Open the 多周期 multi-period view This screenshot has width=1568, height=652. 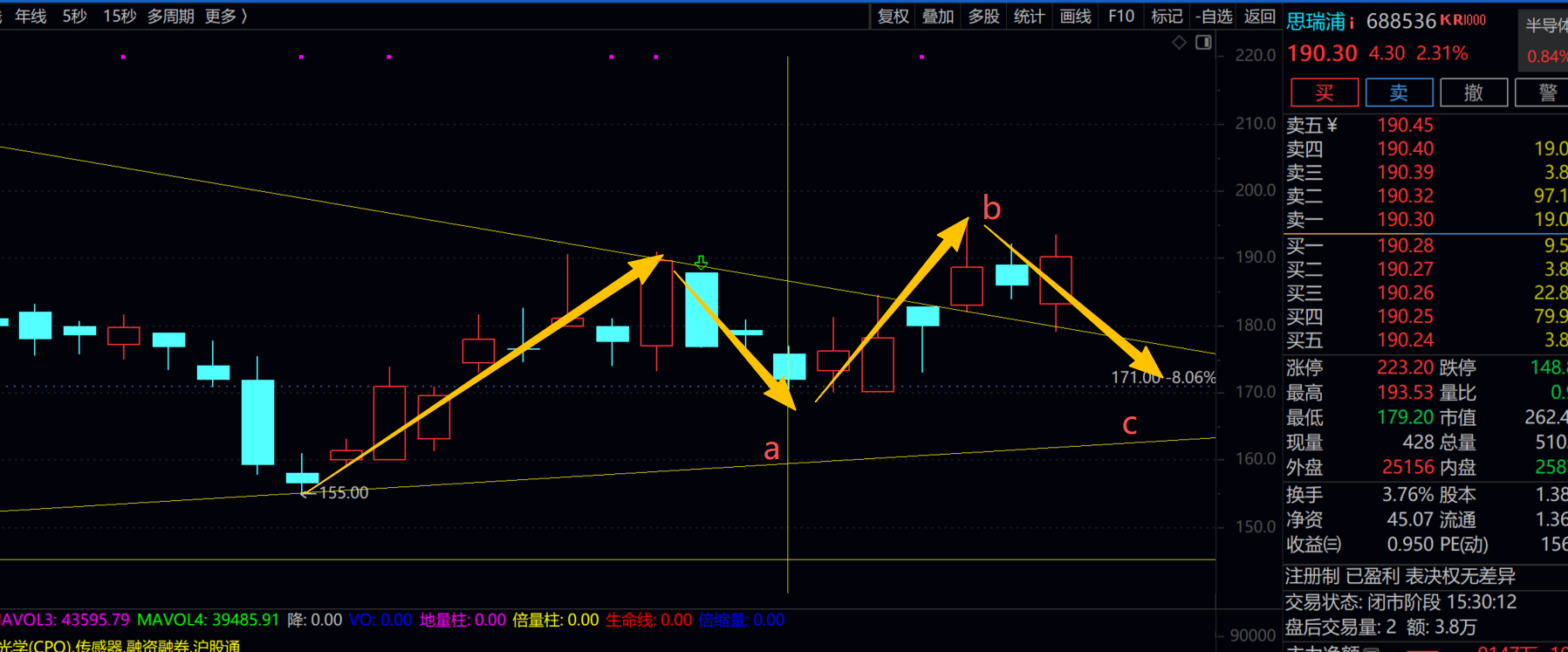pyautogui.click(x=170, y=16)
